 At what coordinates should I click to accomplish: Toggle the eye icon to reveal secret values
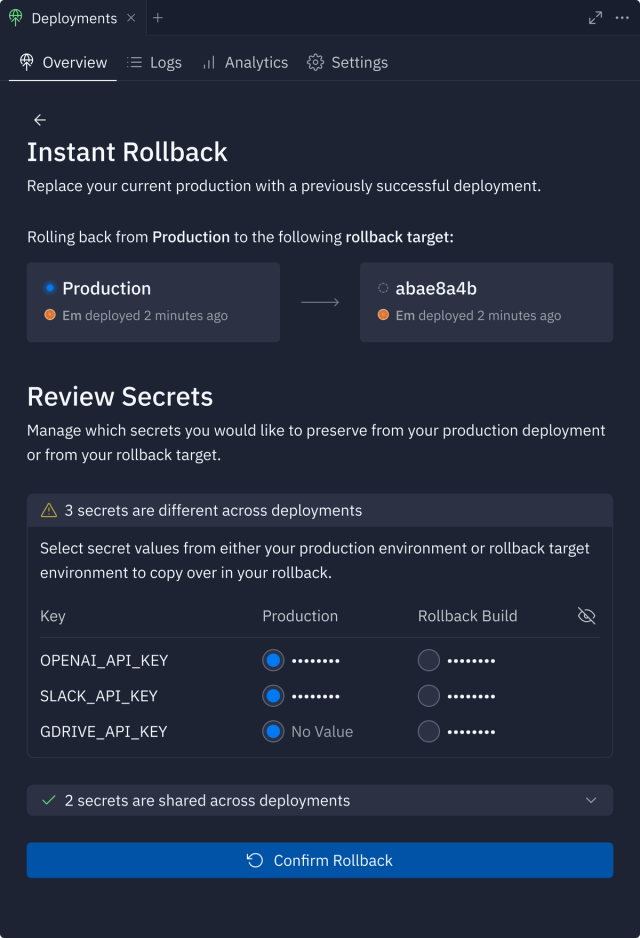pos(587,615)
